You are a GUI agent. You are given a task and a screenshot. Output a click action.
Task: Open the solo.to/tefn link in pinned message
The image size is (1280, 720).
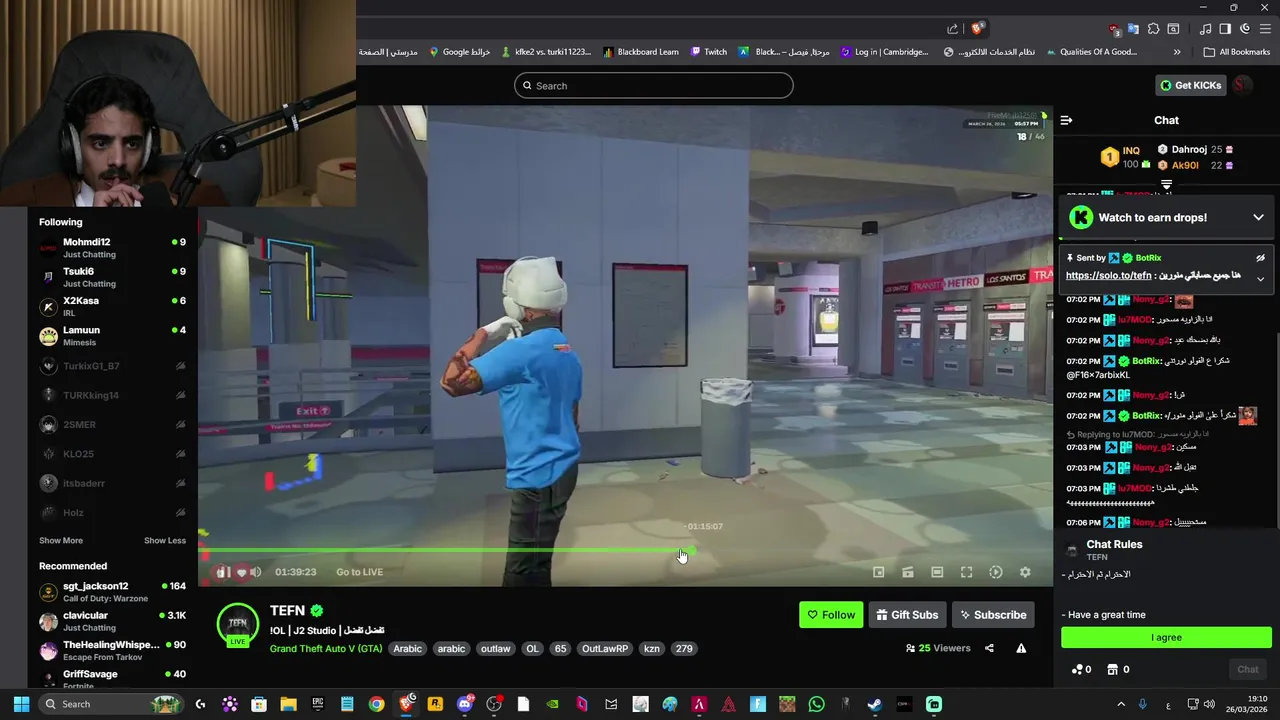click(x=1108, y=276)
